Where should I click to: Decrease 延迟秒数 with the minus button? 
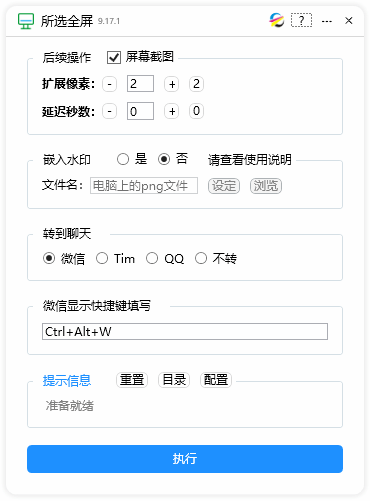point(109,111)
